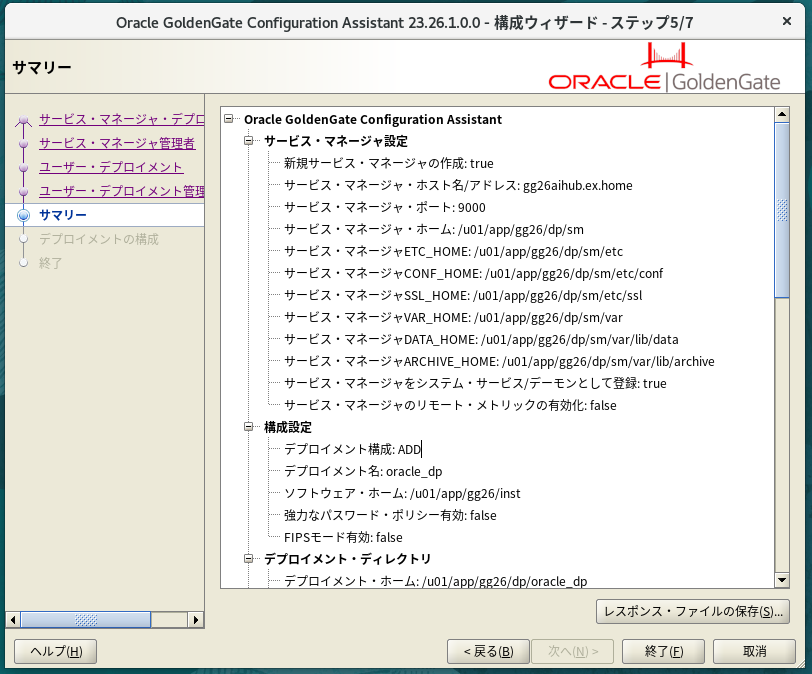
Task: Click the step list scroll right arrow
Action: (197, 620)
